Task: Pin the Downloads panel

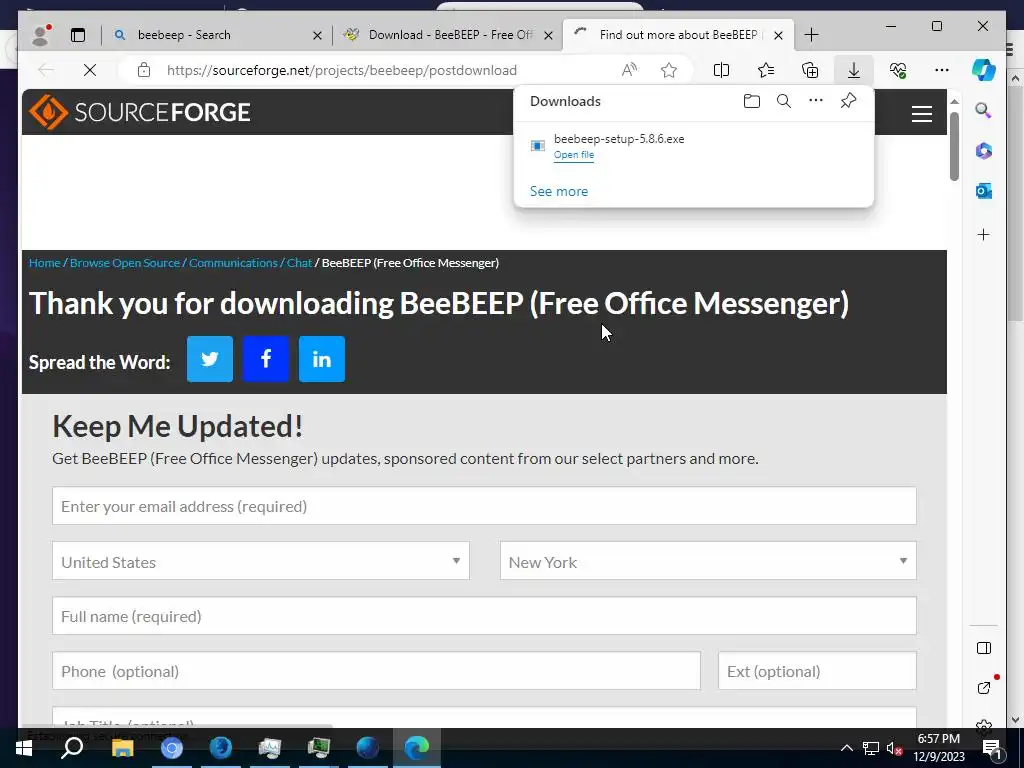Action: point(848,101)
